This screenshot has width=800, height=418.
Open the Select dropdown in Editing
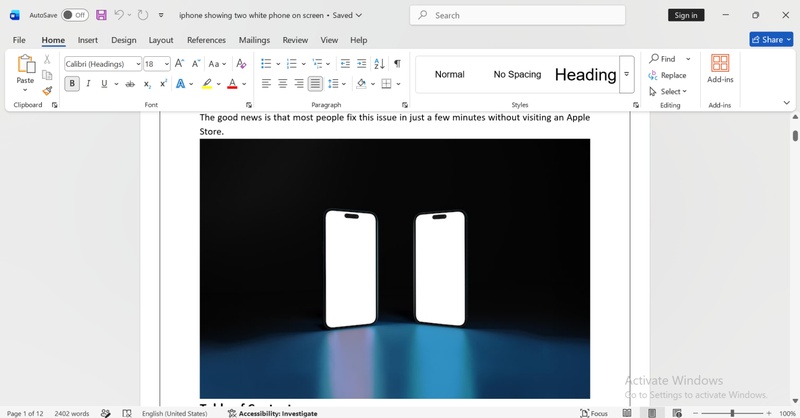click(668, 91)
